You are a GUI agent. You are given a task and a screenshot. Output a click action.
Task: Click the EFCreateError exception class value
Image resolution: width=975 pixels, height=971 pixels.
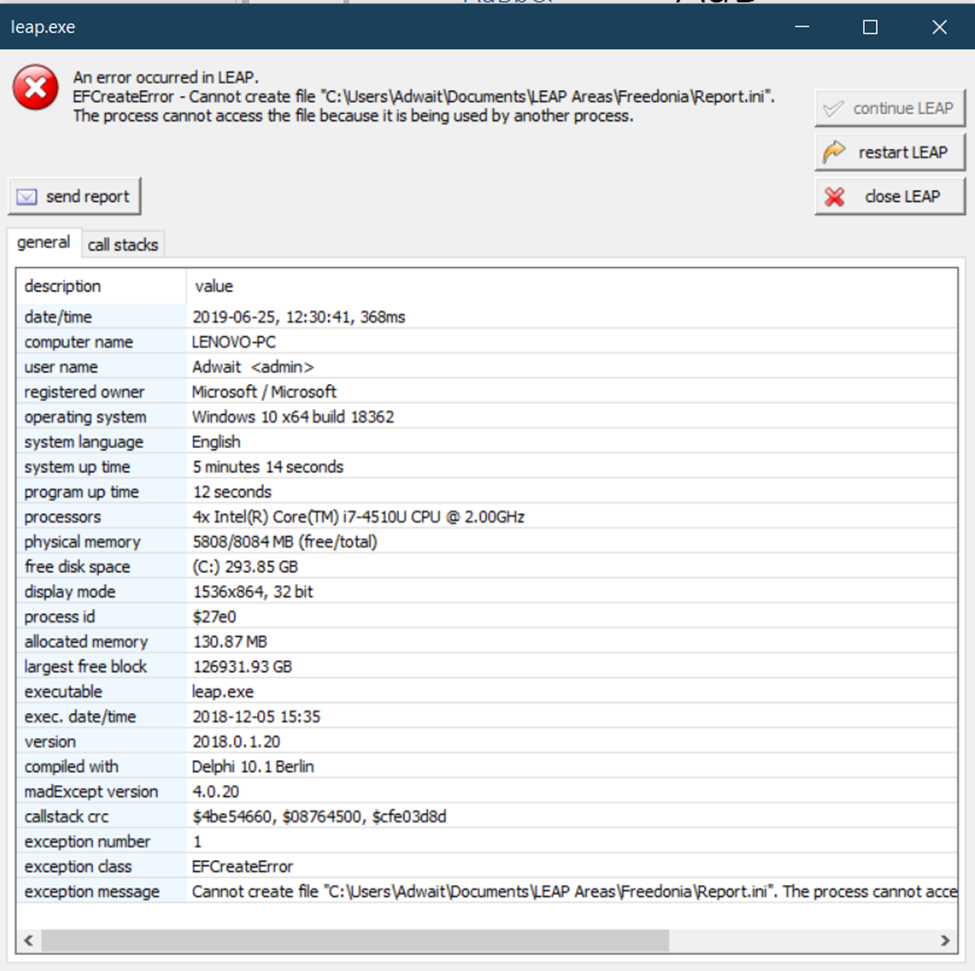pyautogui.click(x=242, y=867)
